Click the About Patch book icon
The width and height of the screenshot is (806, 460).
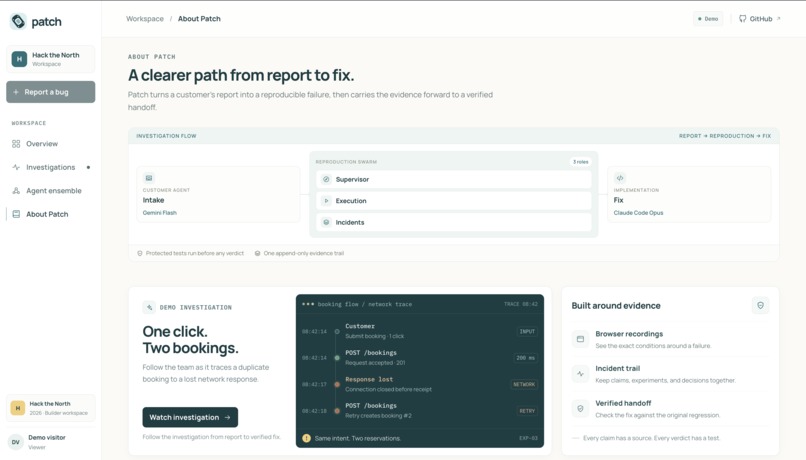pos(16,214)
